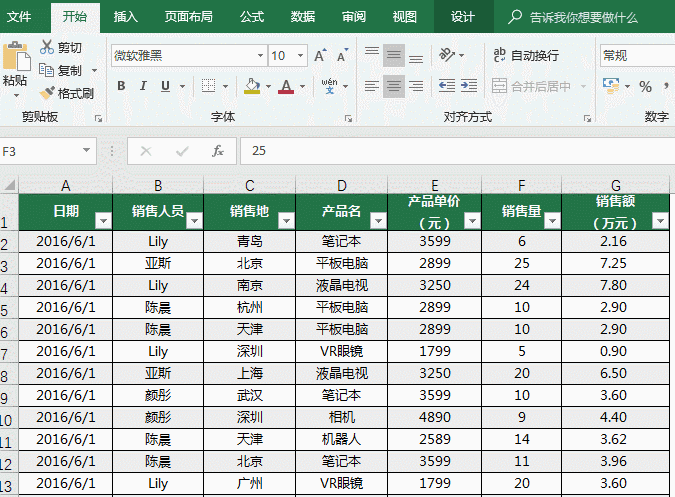Increase indent icon
Image resolution: width=675 pixels, height=497 pixels.
469,86
